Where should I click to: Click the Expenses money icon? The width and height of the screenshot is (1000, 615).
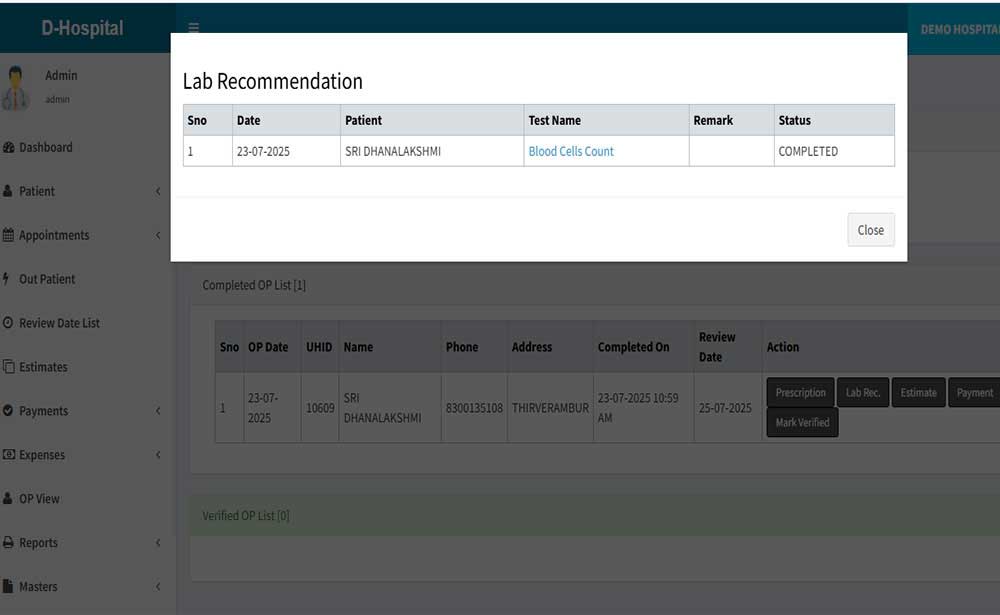9,455
